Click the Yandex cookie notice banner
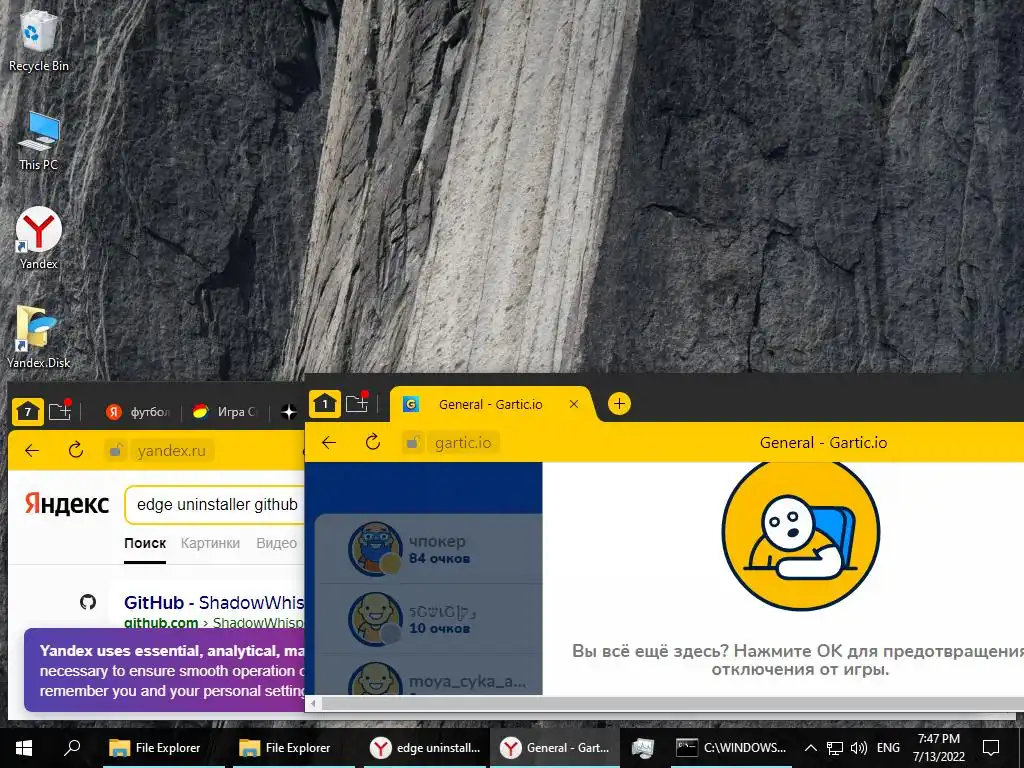1024x768 pixels. (165, 670)
